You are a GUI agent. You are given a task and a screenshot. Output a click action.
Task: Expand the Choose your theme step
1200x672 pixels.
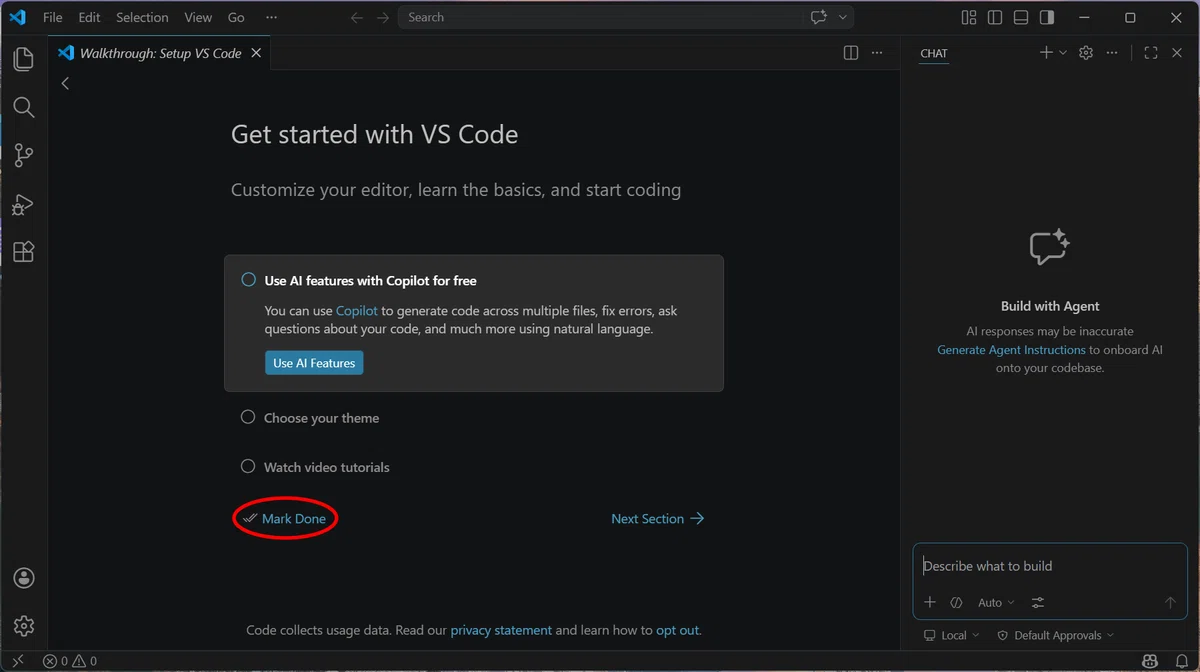(321, 418)
